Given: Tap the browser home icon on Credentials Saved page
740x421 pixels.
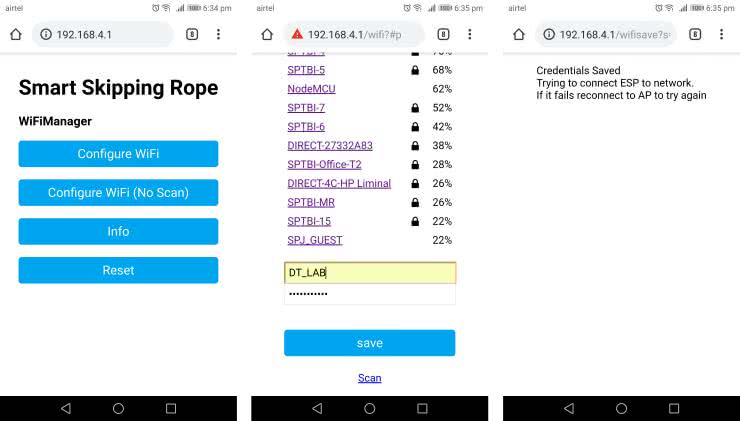Looking at the screenshot, I should [519, 34].
